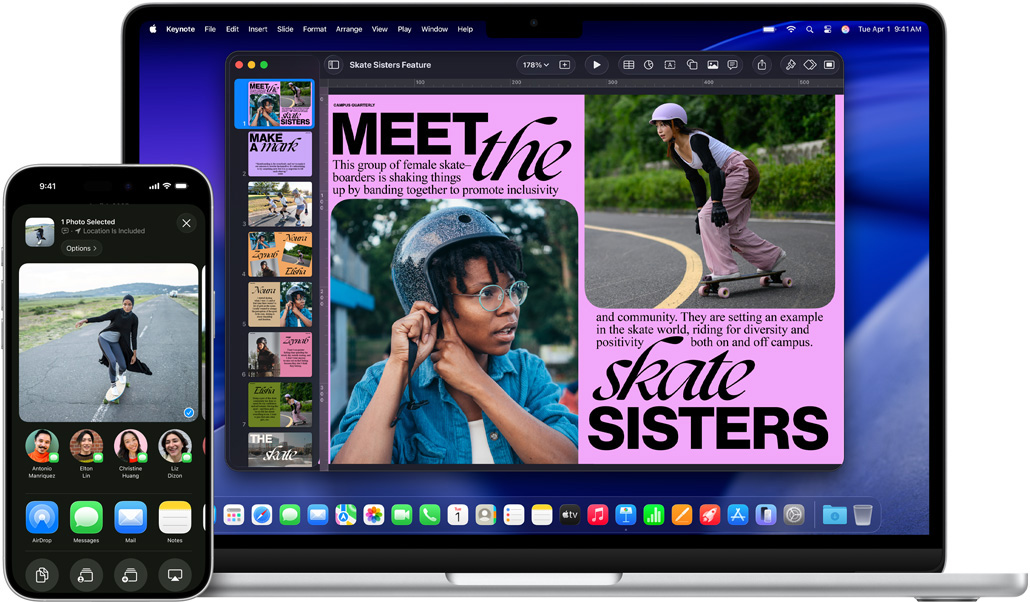Open the Arrange menu
This screenshot has height=602, width=1030.
click(x=349, y=29)
